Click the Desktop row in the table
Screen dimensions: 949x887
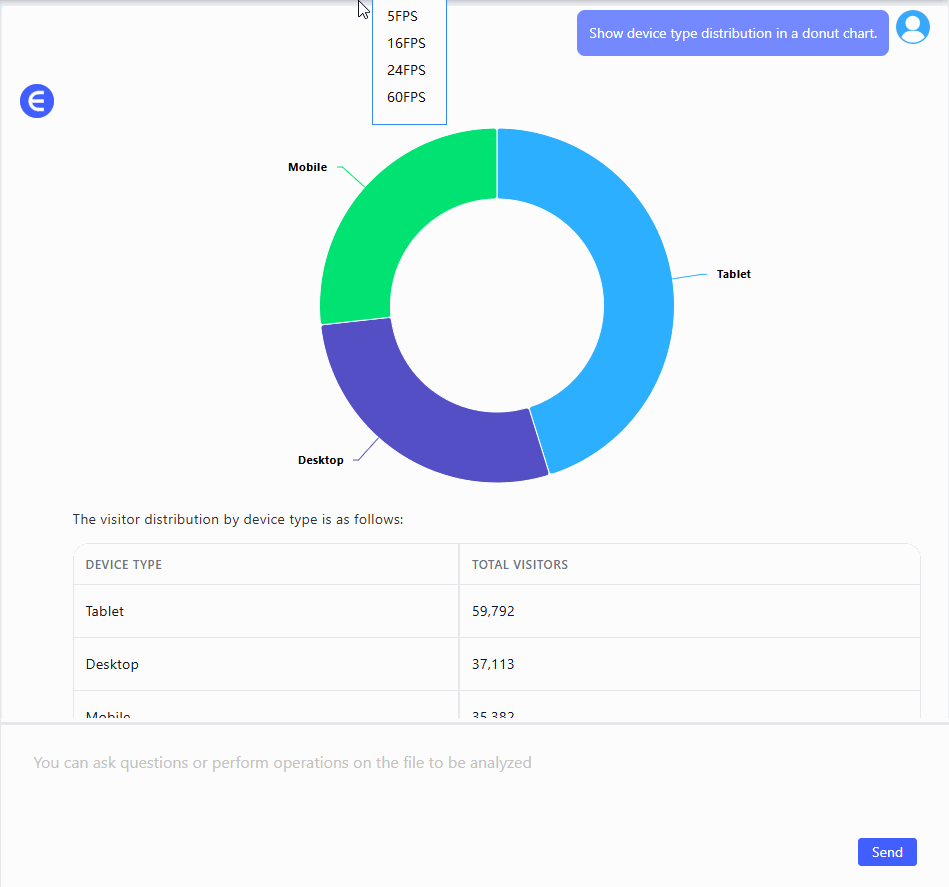[112, 664]
